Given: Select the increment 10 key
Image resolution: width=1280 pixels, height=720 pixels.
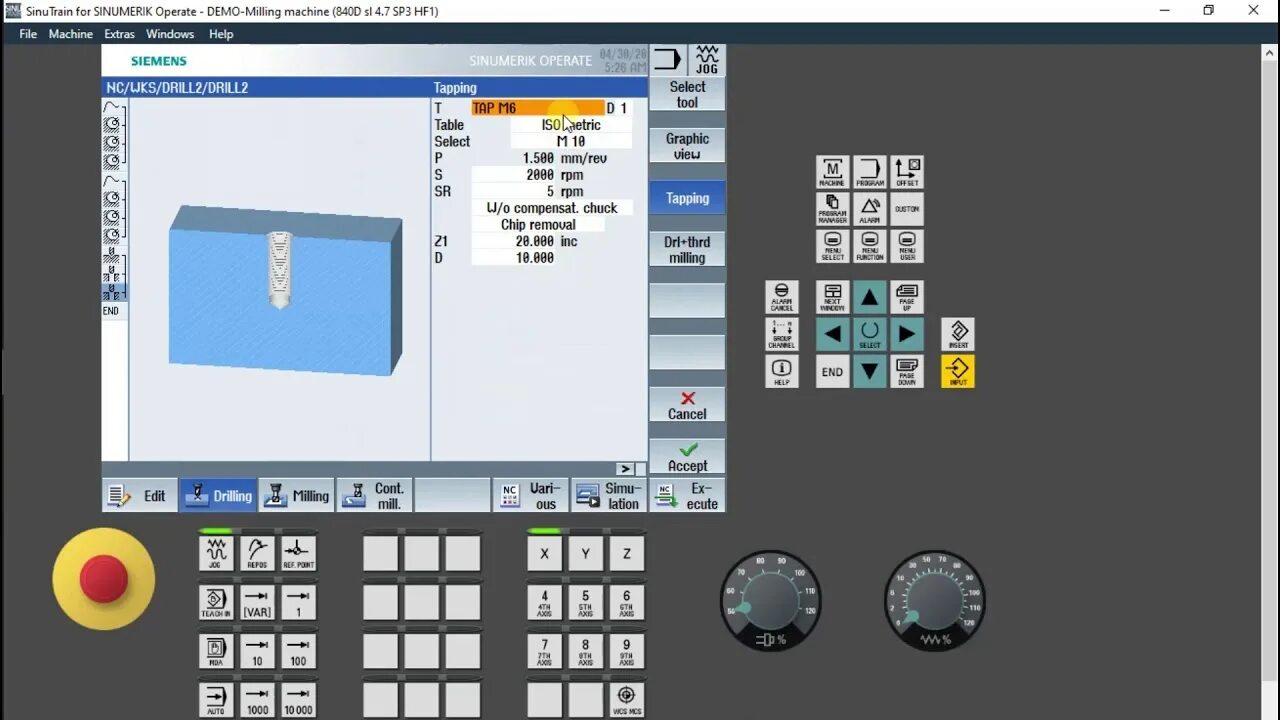Looking at the screenshot, I should click(x=257, y=651).
